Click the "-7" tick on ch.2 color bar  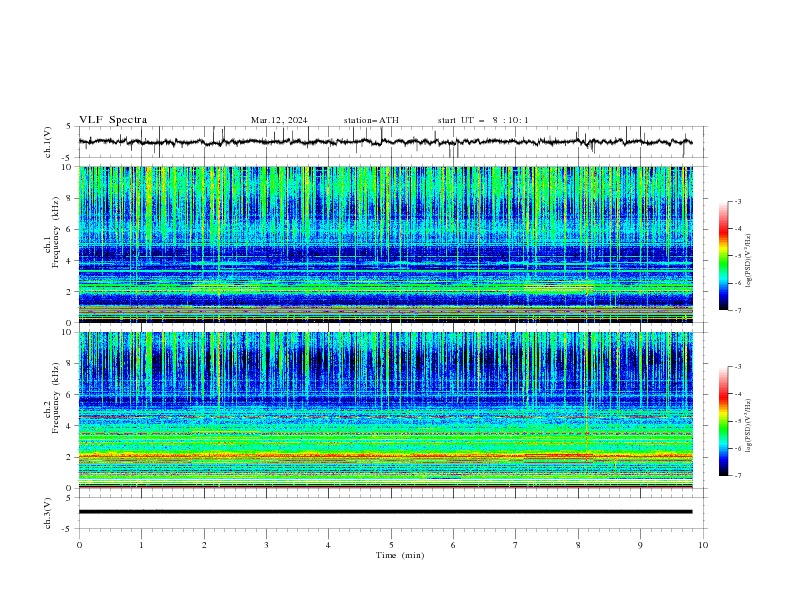point(737,476)
